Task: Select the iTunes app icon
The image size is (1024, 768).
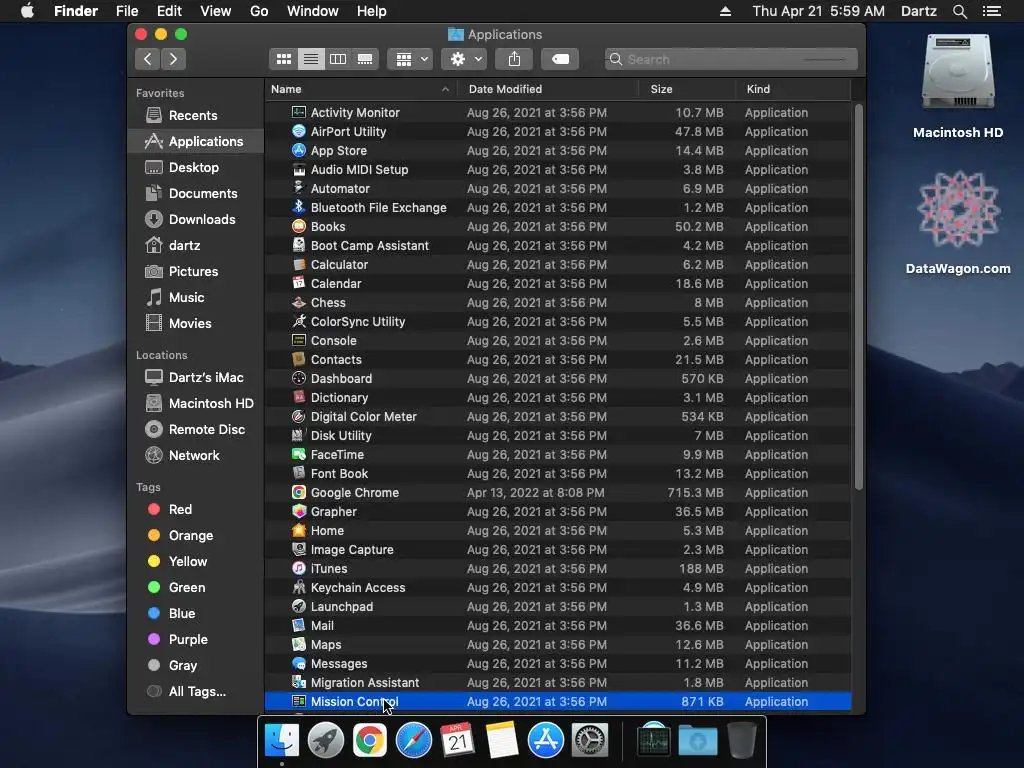Action: point(298,568)
